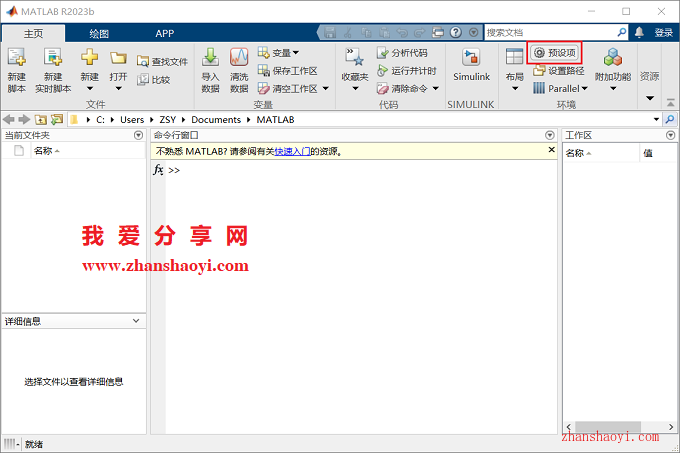Image resolution: width=680 pixels, height=453 pixels.
Task: Click the paste icon in the quick access toolbar
Action: pyautogui.click(x=384, y=33)
